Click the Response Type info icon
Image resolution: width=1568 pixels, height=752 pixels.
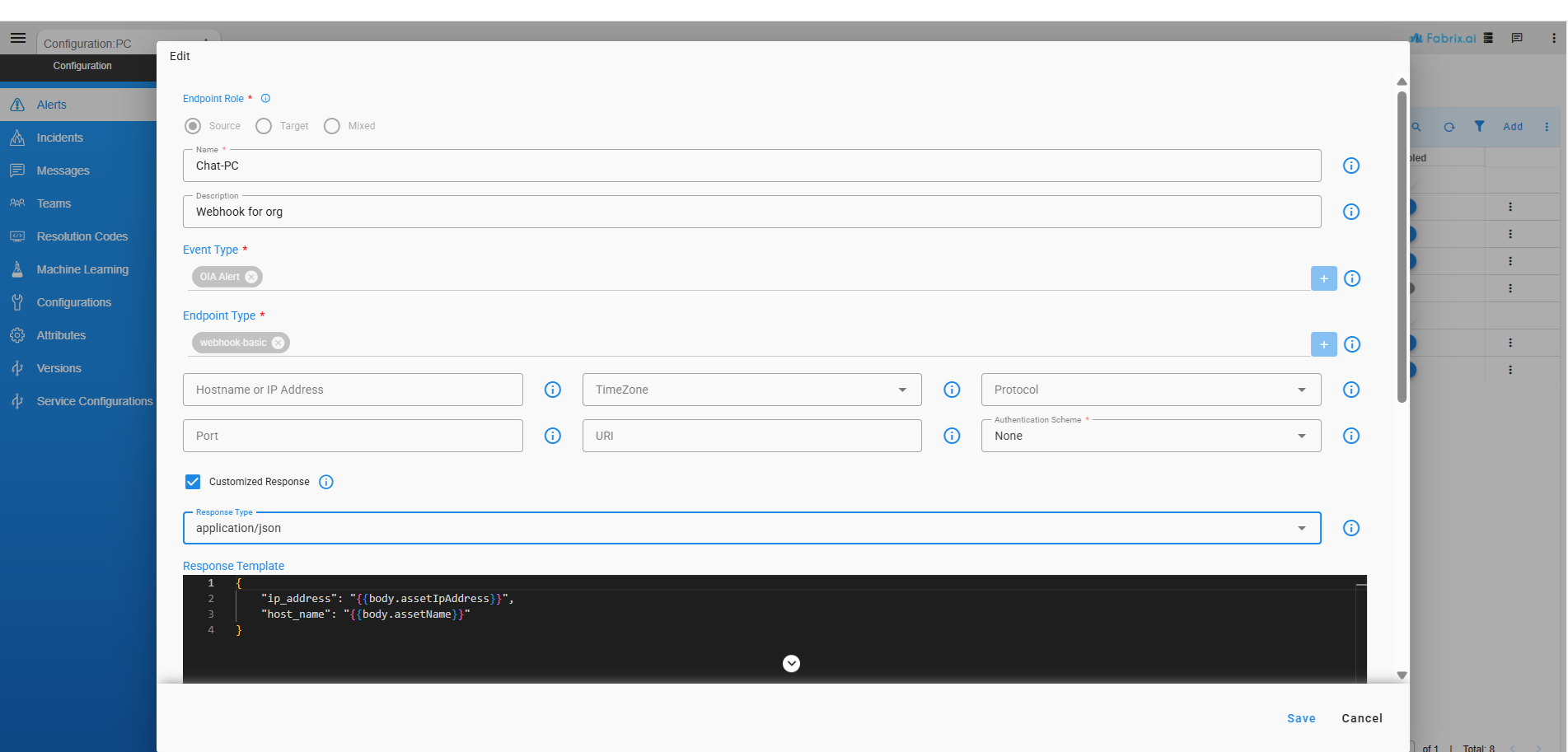coord(1351,528)
